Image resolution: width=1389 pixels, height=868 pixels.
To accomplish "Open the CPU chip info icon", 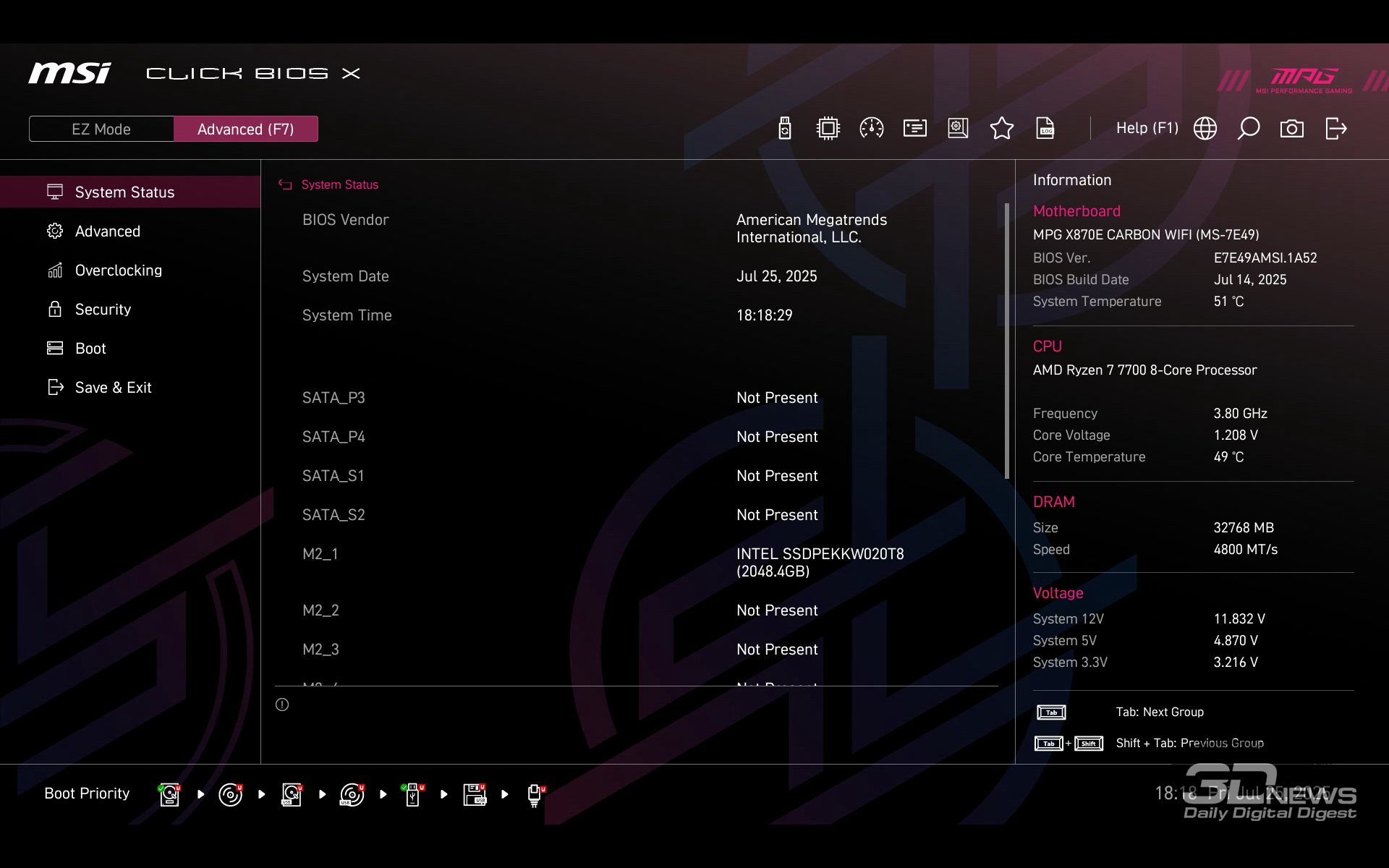I will point(828,129).
